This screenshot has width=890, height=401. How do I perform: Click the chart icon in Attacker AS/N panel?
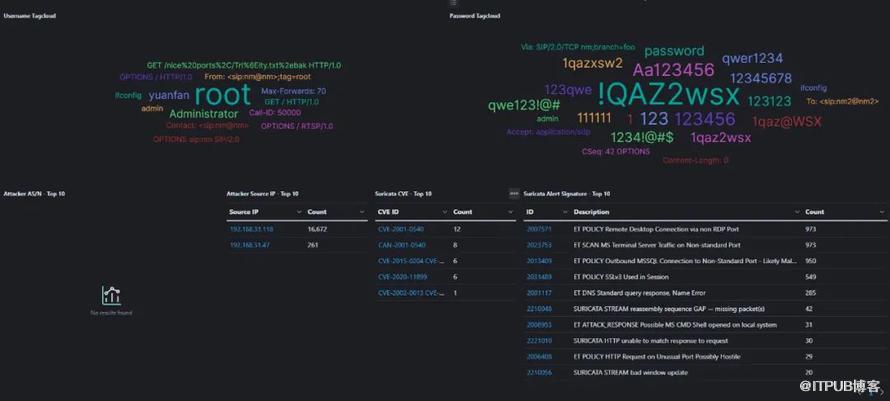pos(111,295)
